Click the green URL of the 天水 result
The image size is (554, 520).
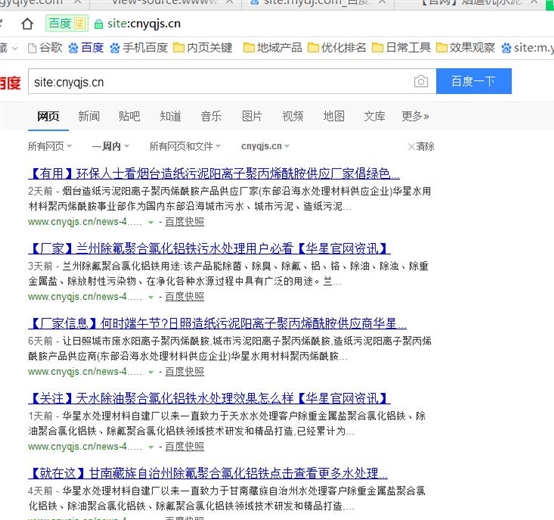85,447
